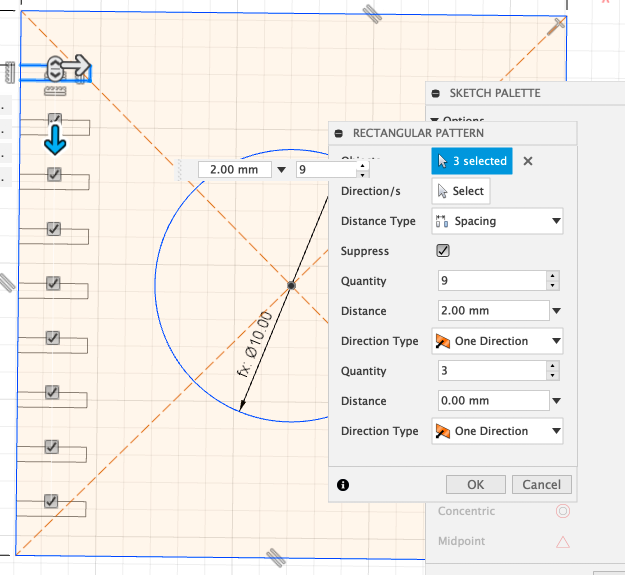Click the info icon in dialog footer
This screenshot has height=575, width=625.
343,484
